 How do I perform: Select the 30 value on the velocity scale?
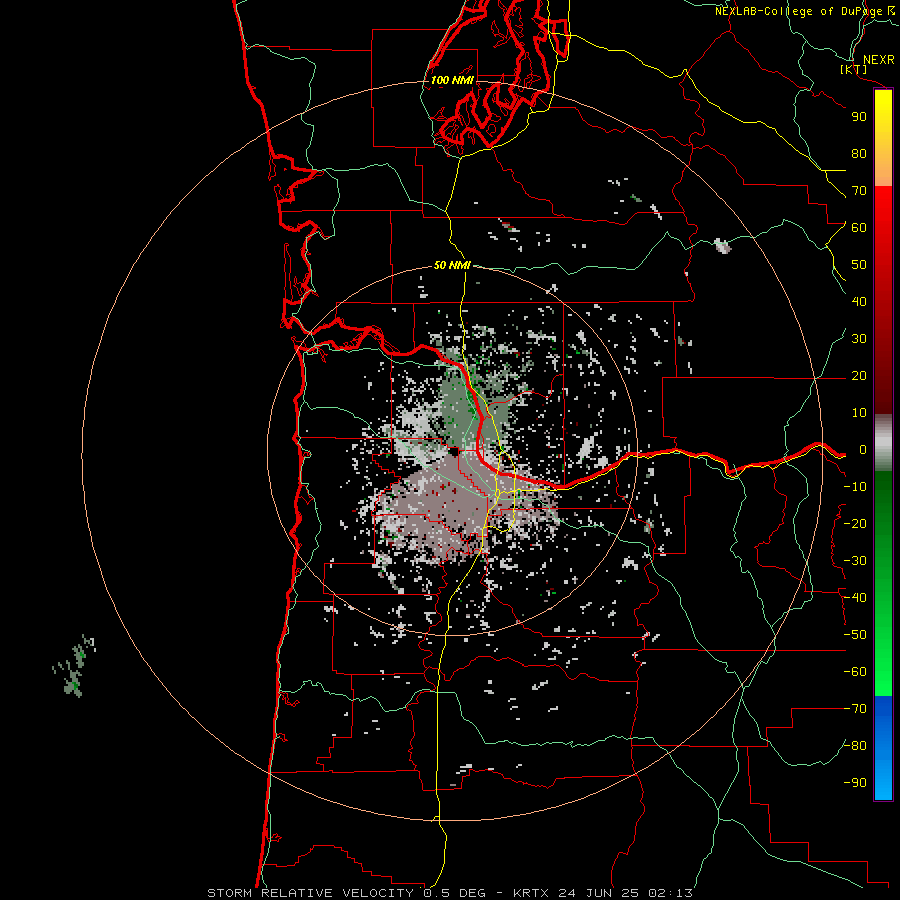coord(859,339)
